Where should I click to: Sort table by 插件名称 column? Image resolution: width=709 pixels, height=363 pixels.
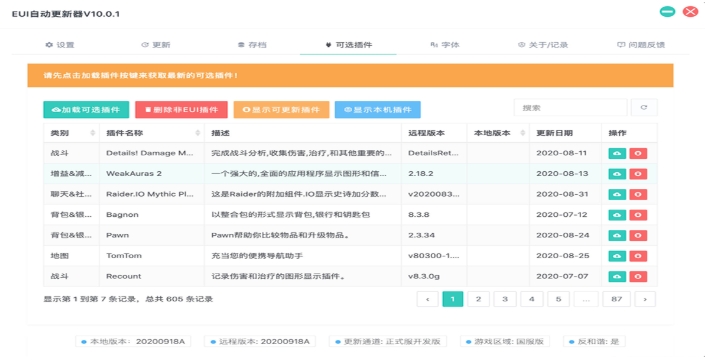151,133
